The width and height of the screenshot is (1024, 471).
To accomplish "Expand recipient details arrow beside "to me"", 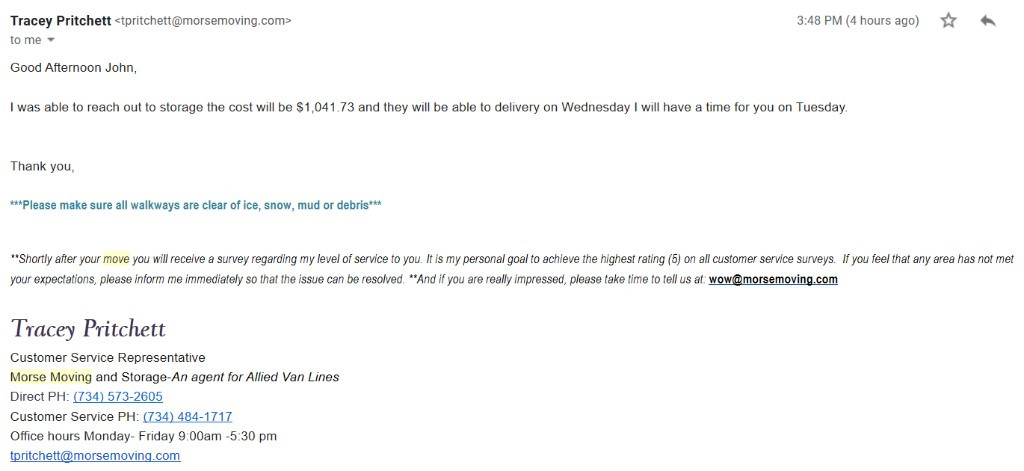I will click(x=51, y=40).
